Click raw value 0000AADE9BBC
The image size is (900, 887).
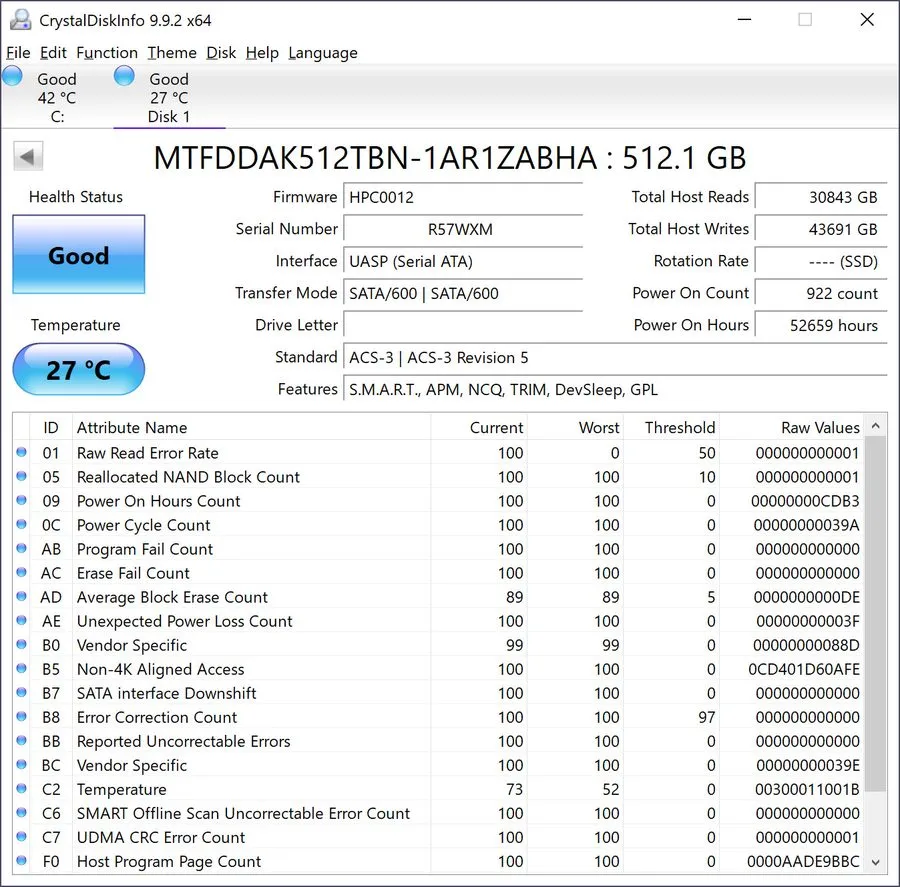[x=803, y=861]
